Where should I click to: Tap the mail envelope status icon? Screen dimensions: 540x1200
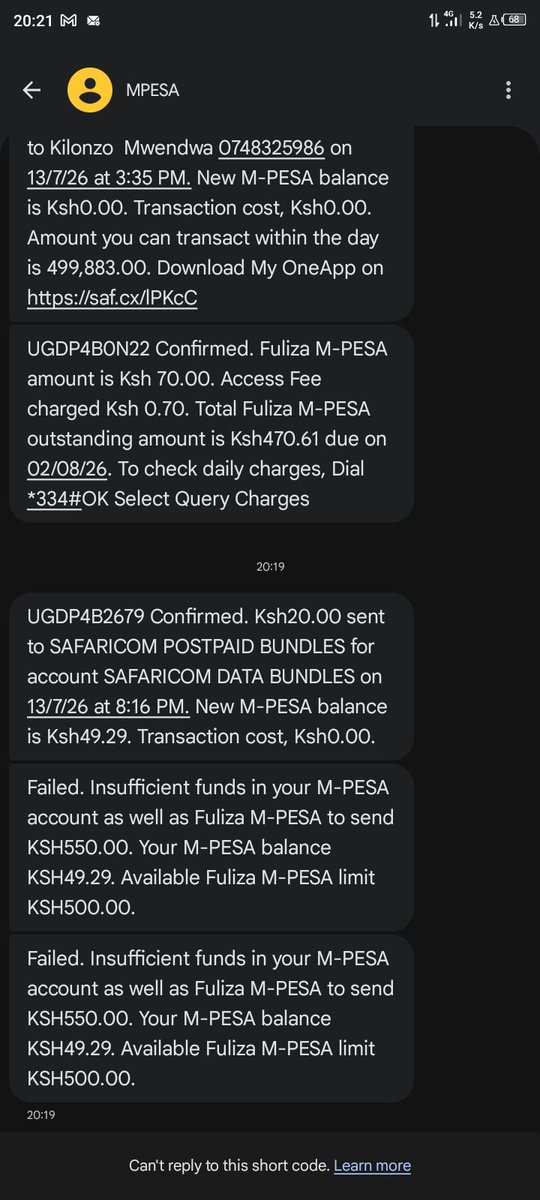(x=93, y=19)
